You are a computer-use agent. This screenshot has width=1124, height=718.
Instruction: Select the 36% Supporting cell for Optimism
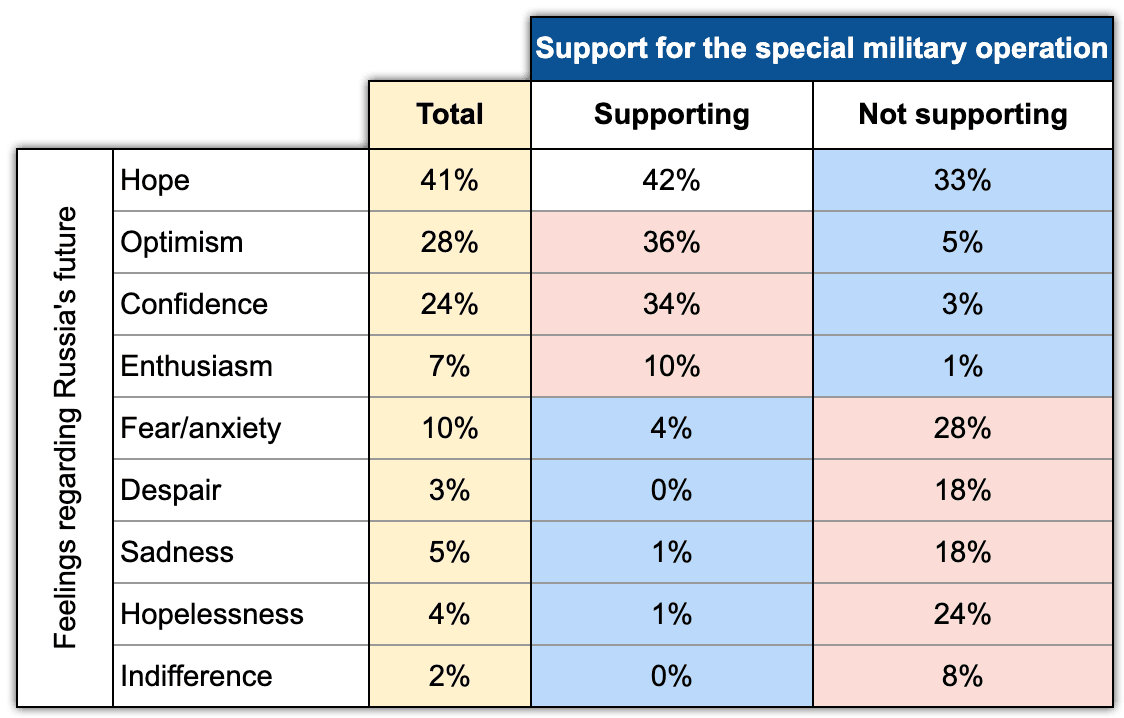pyautogui.click(x=672, y=242)
